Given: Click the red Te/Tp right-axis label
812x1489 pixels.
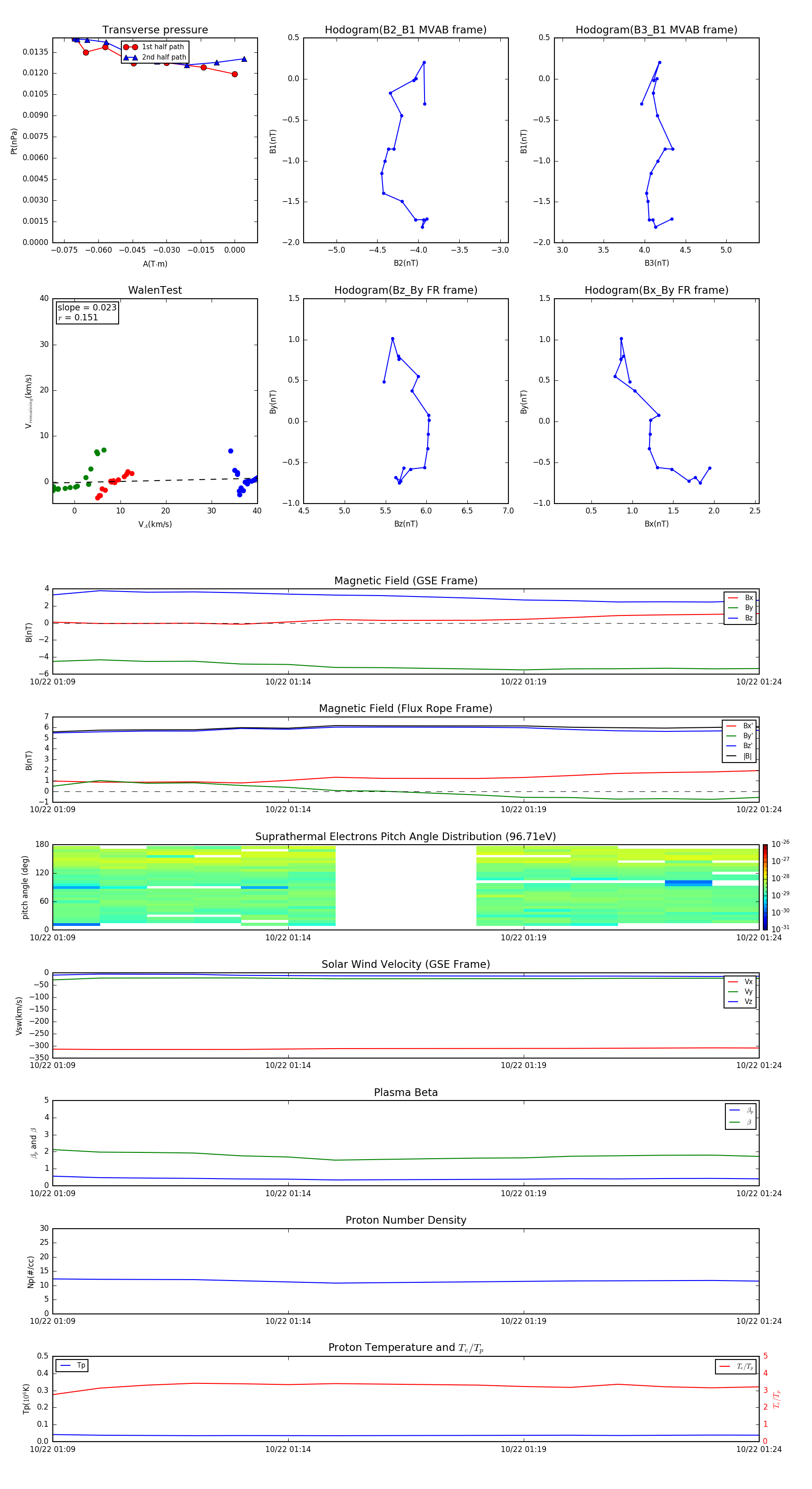Looking at the screenshot, I should click(776, 1399).
